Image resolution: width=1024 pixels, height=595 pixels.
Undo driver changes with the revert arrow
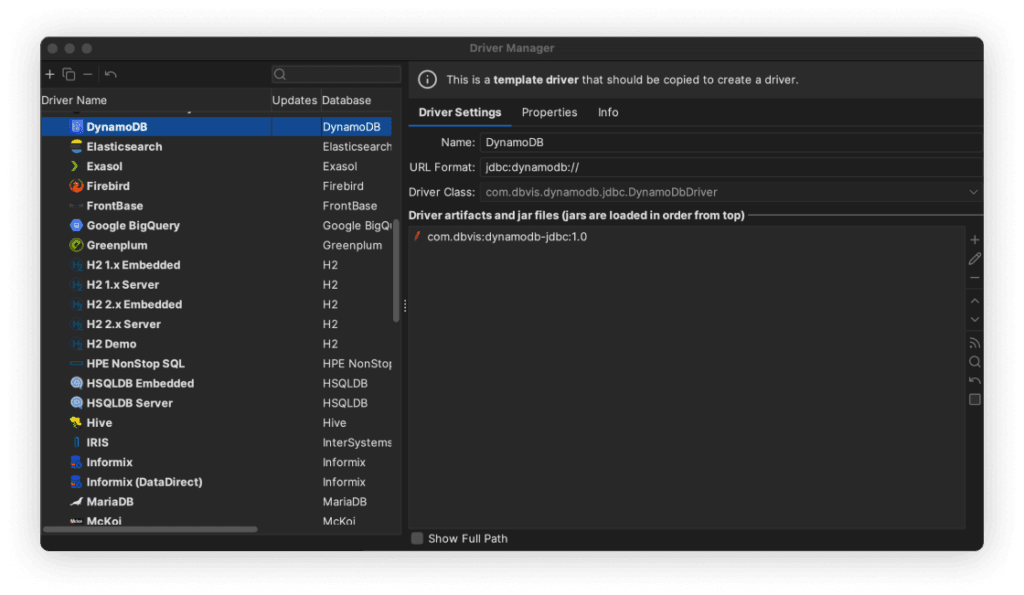tap(111, 74)
